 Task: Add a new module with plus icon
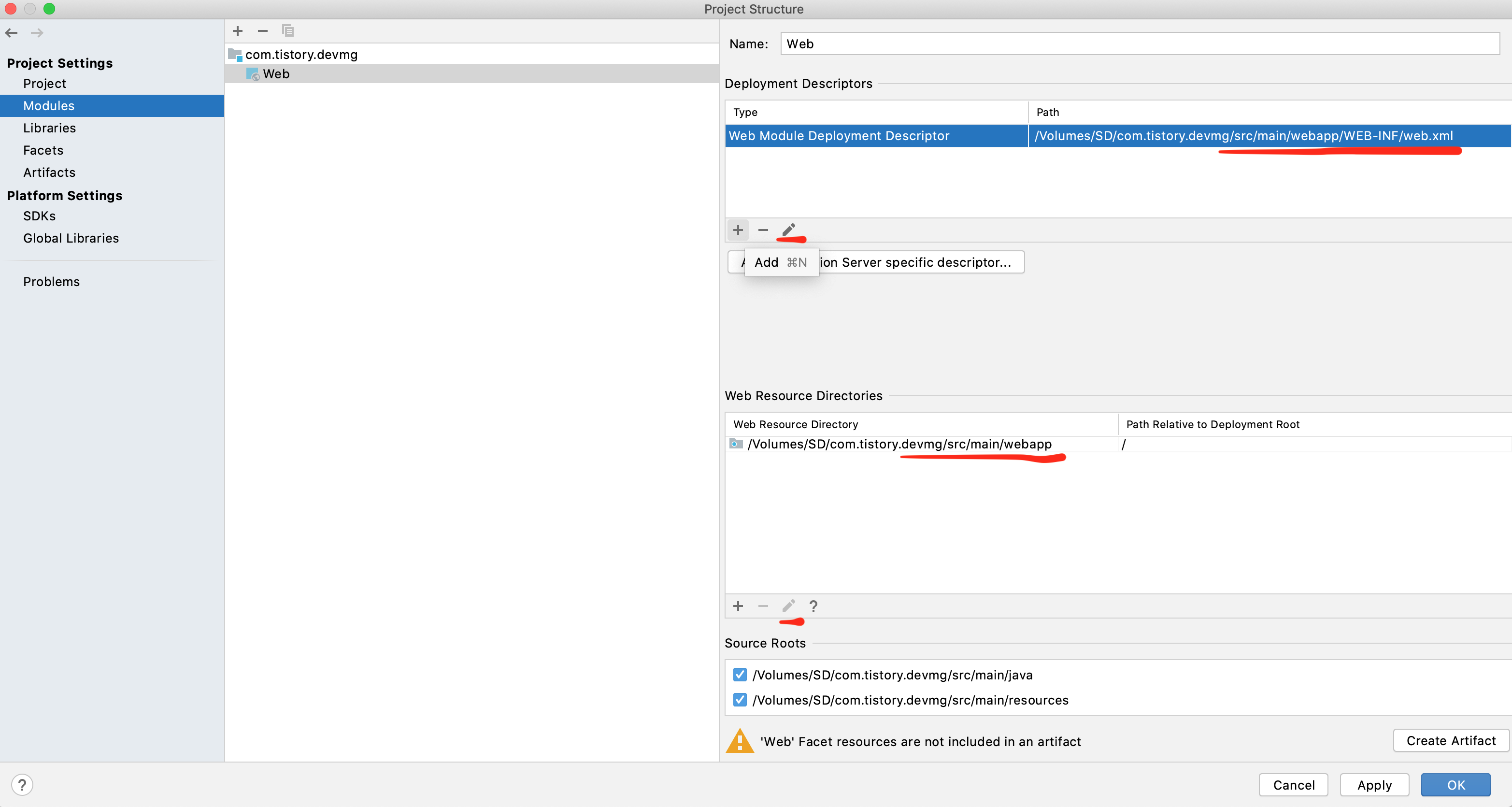[238, 31]
